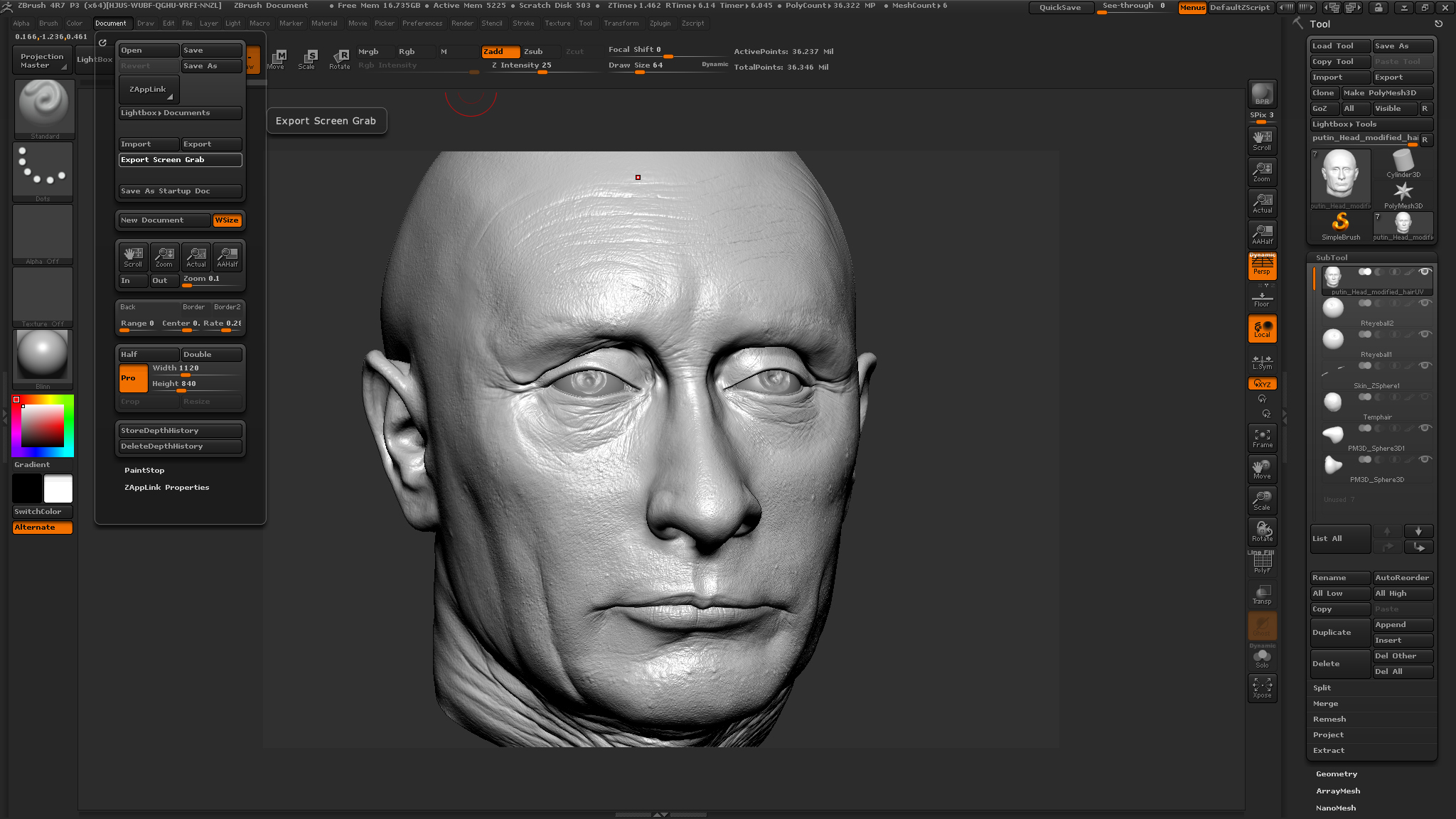The height and width of the screenshot is (819, 1456).
Task: Click the Frame mesh icon
Action: click(1262, 438)
